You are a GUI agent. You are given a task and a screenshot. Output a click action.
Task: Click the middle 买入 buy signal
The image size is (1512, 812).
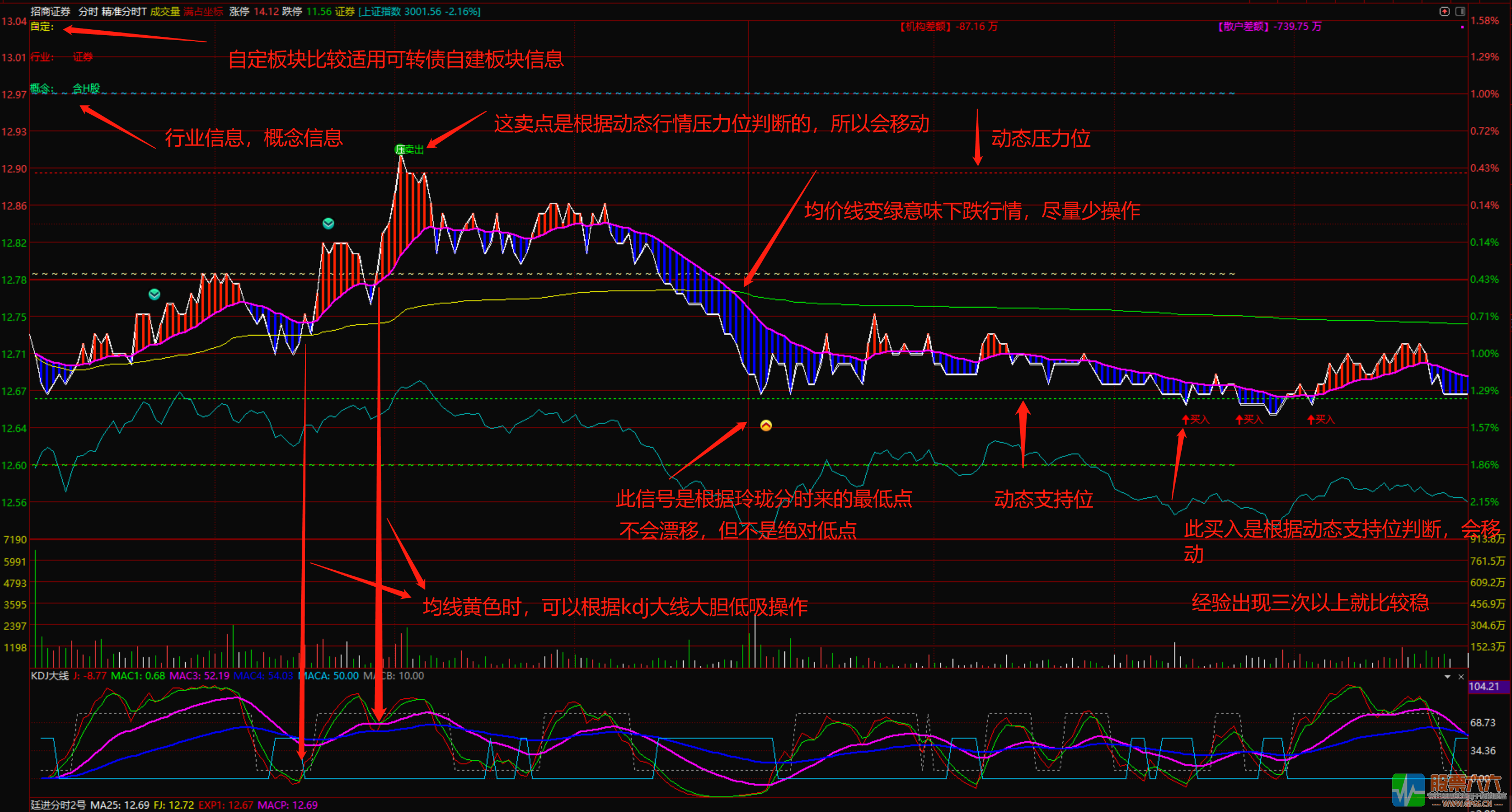pos(1249,419)
